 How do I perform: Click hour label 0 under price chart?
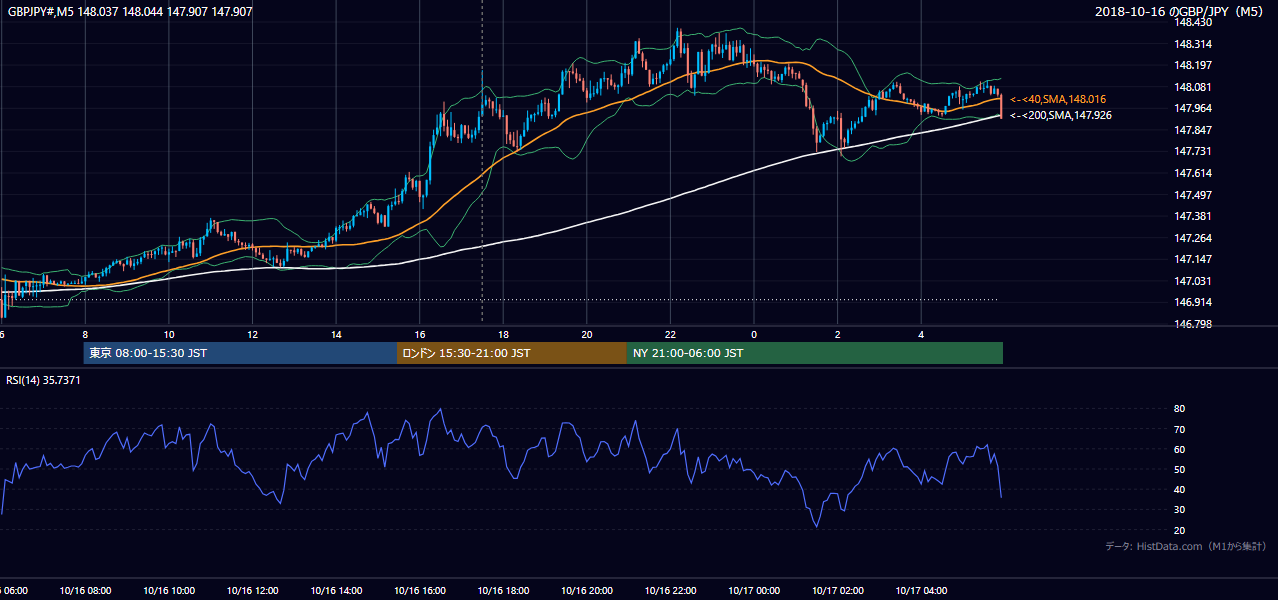coord(754,334)
